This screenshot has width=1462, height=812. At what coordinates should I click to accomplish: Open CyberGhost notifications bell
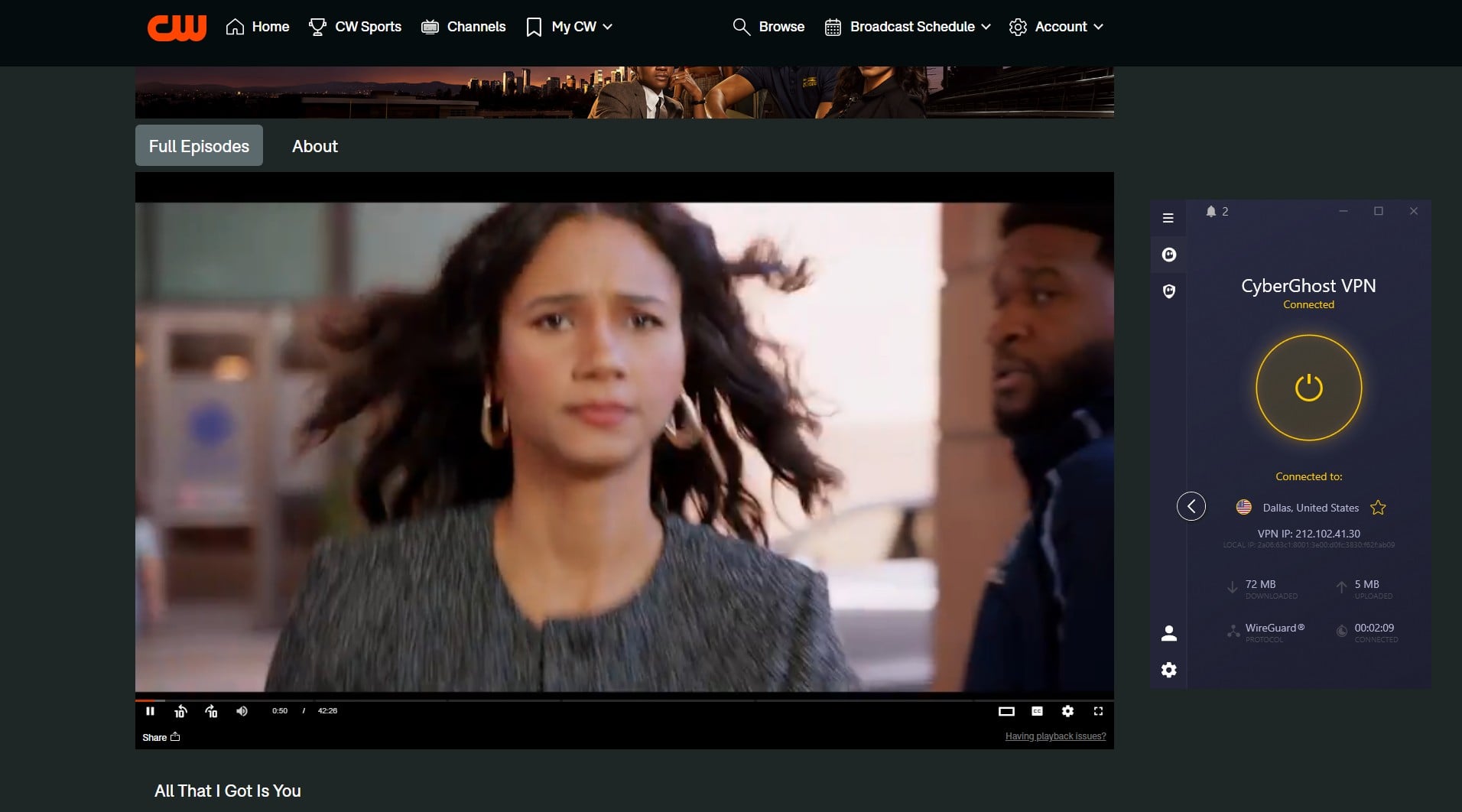pyautogui.click(x=1211, y=211)
